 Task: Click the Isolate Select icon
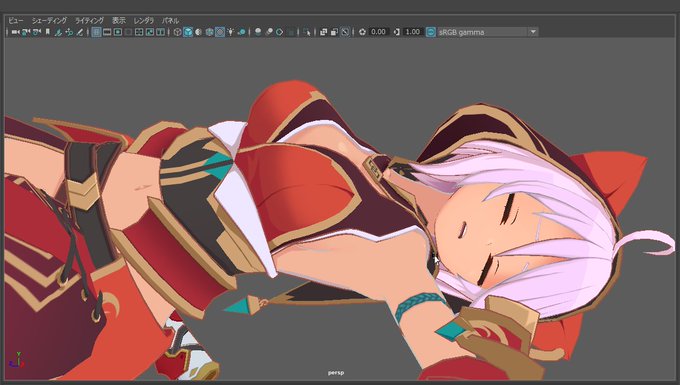pyautogui.click(x=307, y=32)
